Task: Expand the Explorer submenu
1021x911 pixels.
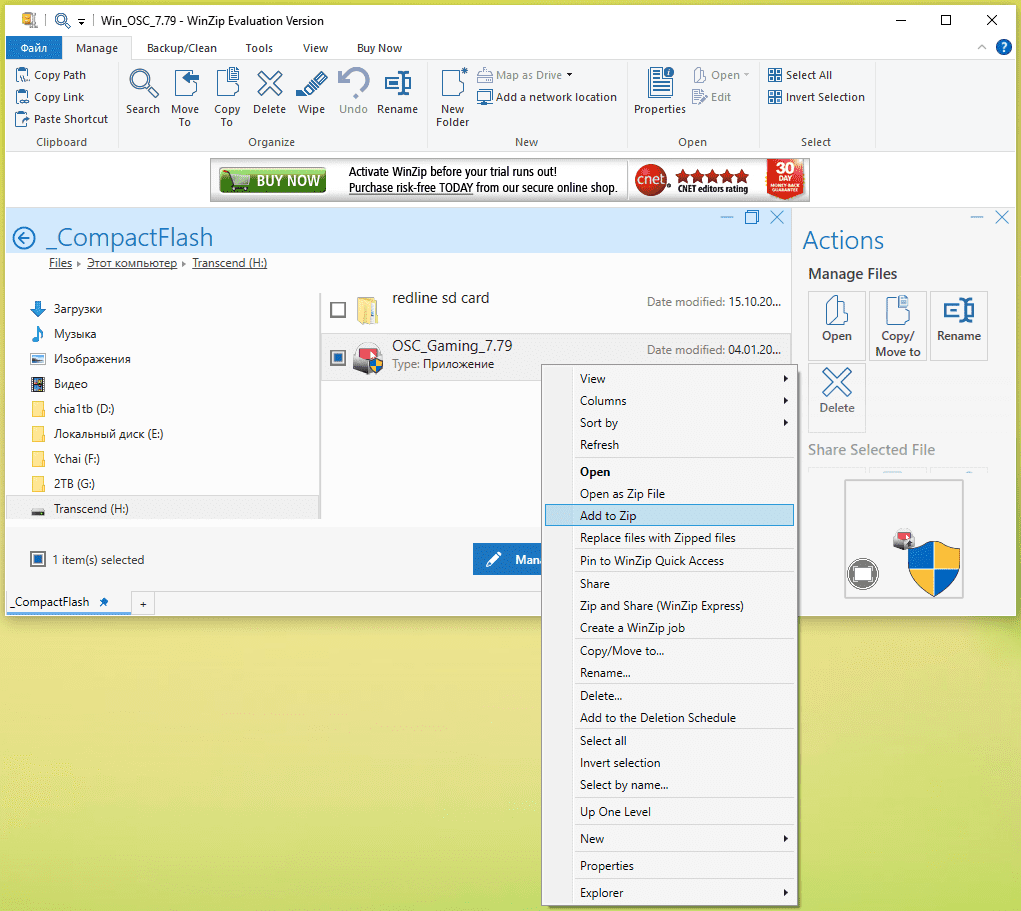Action: (669, 893)
